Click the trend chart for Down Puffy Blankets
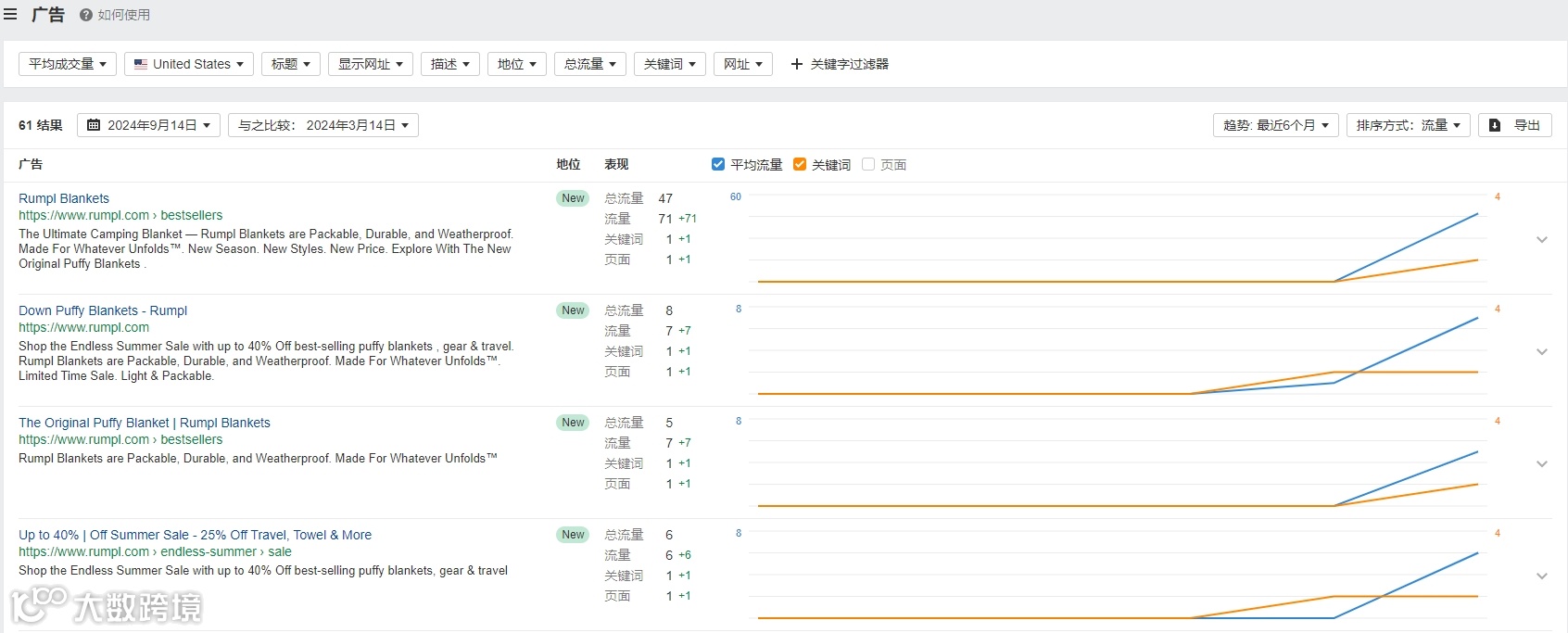This screenshot has width=1568, height=633. pyautogui.click(x=1117, y=351)
